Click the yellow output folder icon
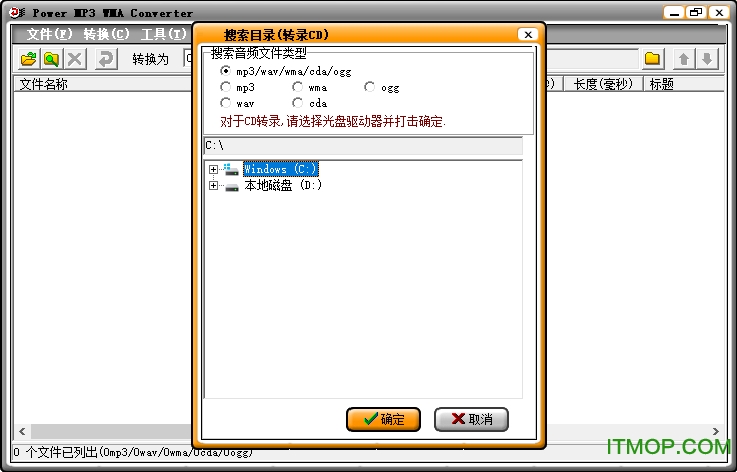 click(652, 59)
